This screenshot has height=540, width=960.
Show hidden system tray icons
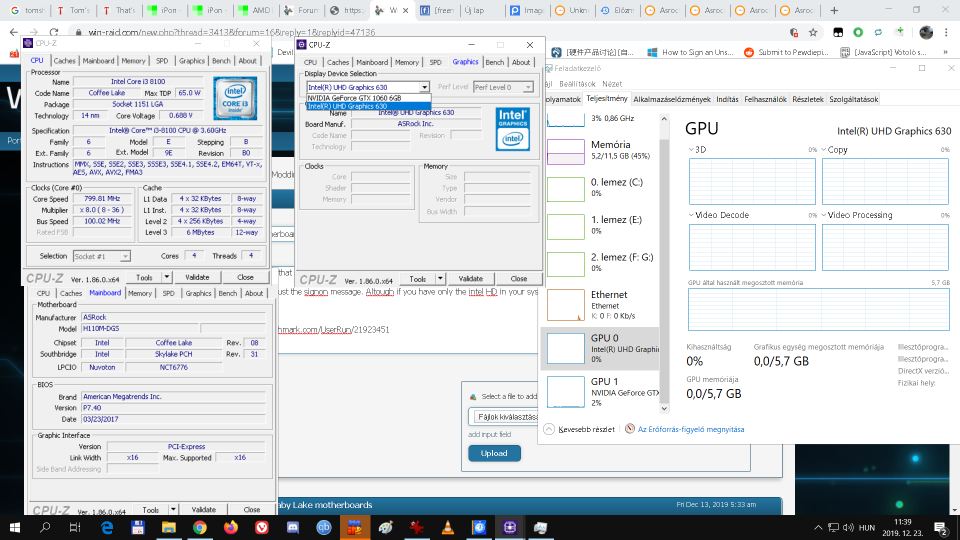818,527
